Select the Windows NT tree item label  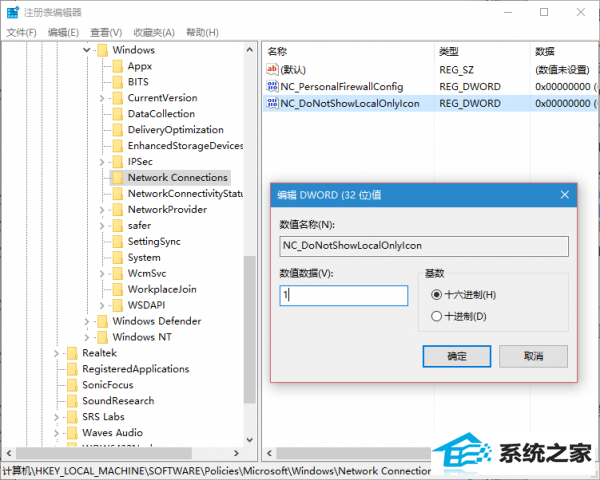tap(142, 337)
